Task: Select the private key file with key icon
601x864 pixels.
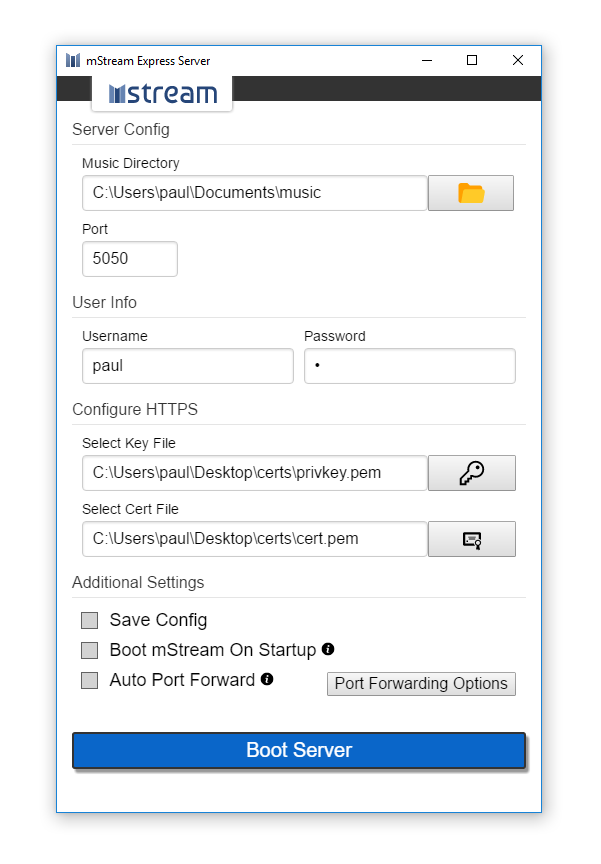Action: point(472,473)
